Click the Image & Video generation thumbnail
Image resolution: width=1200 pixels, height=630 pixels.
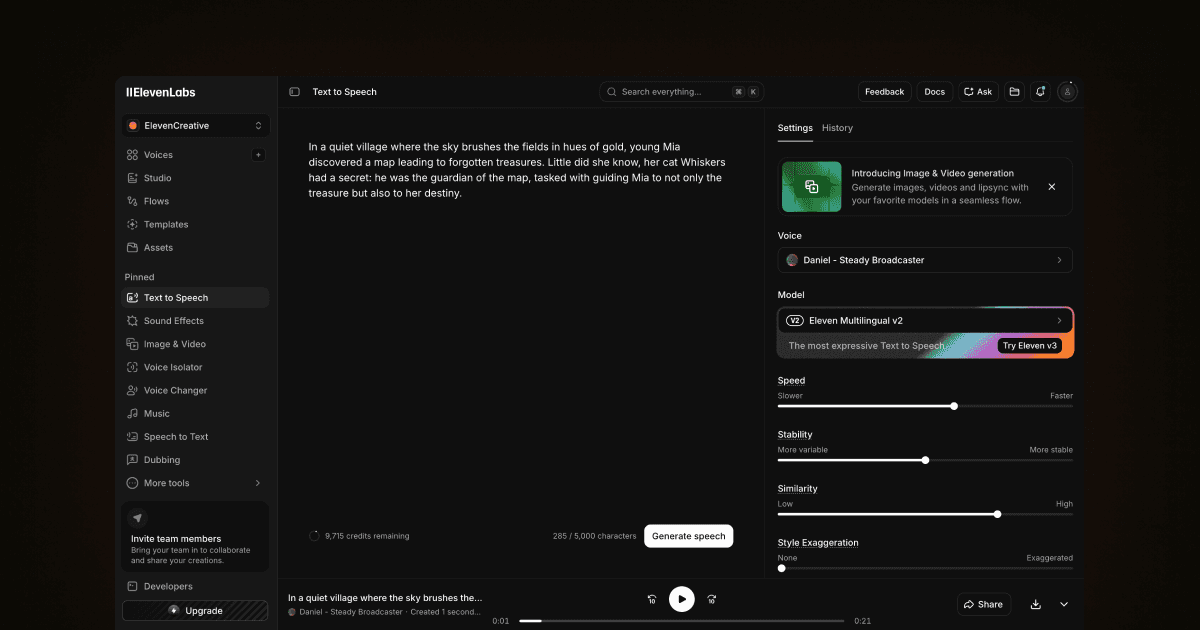tap(811, 187)
